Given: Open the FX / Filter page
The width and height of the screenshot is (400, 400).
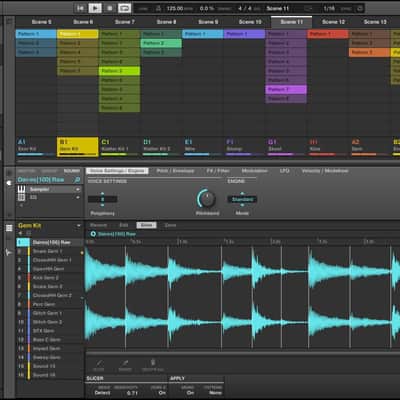Looking at the screenshot, I should [218, 171].
